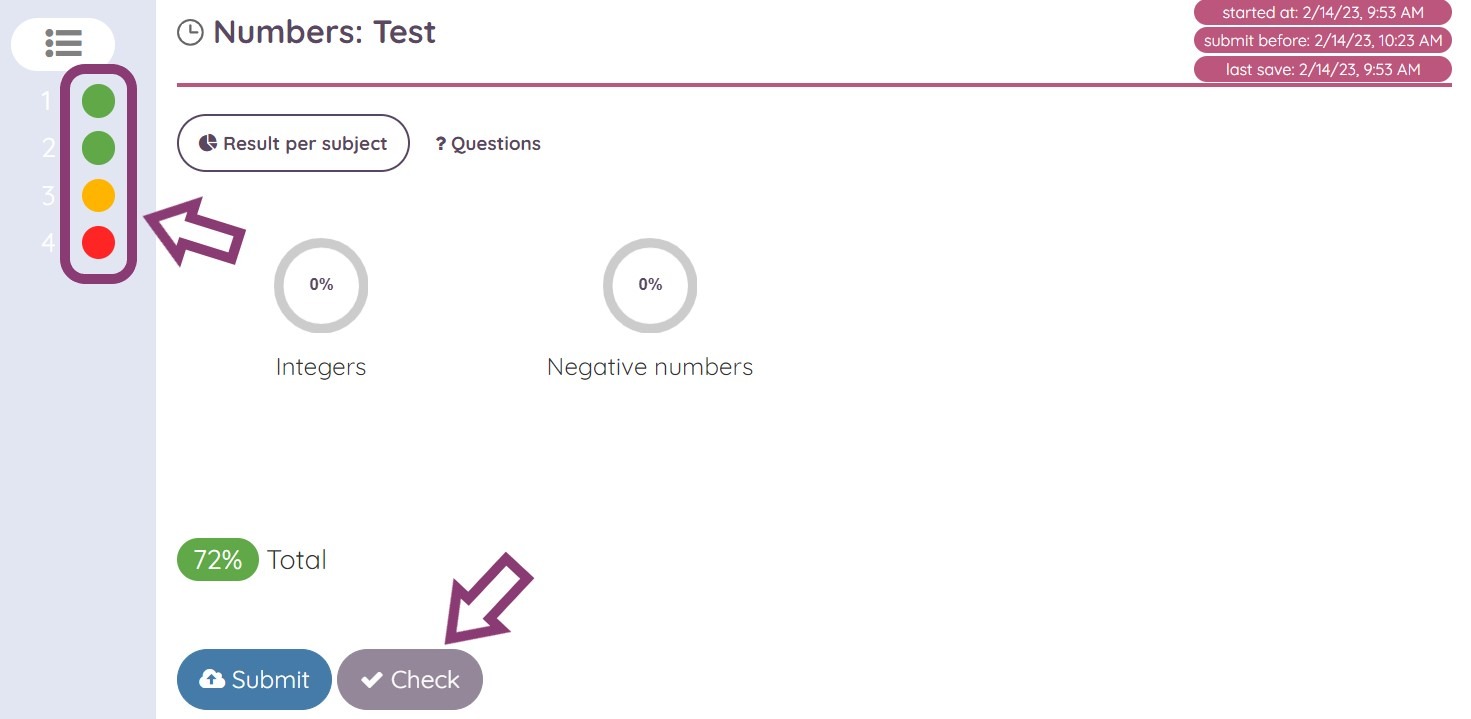Click the question mark icon next to Questions
Image resolution: width=1471 pixels, height=719 pixels.
[440, 143]
